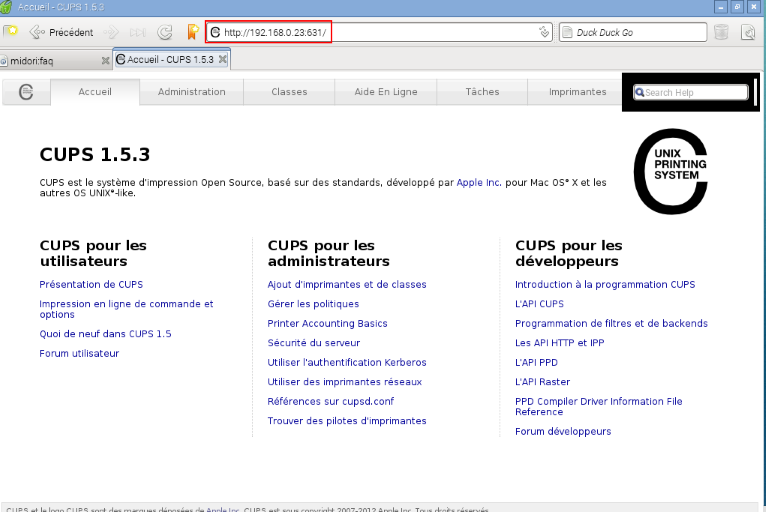Minimize the Midori window
The height and width of the screenshot is (512, 766).
click(x=721, y=7)
